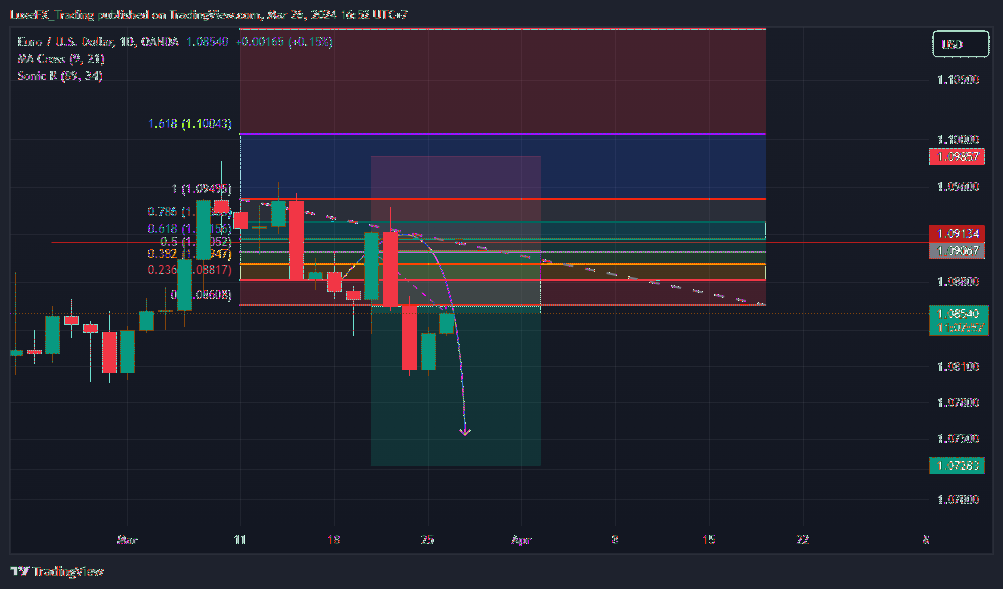Click the 18 label on the date axis
The height and width of the screenshot is (589, 1003).
333,540
